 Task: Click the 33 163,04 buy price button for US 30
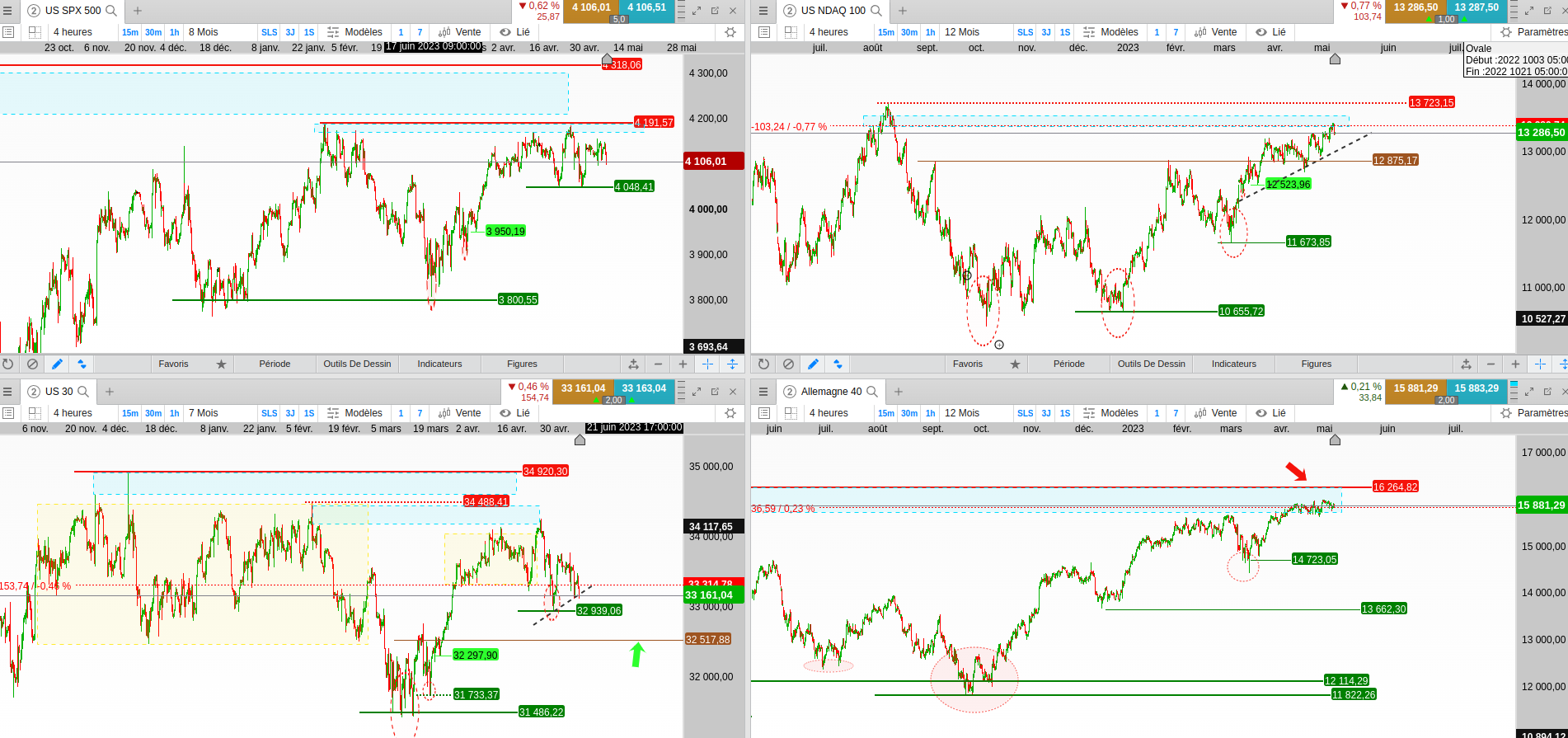pos(644,392)
